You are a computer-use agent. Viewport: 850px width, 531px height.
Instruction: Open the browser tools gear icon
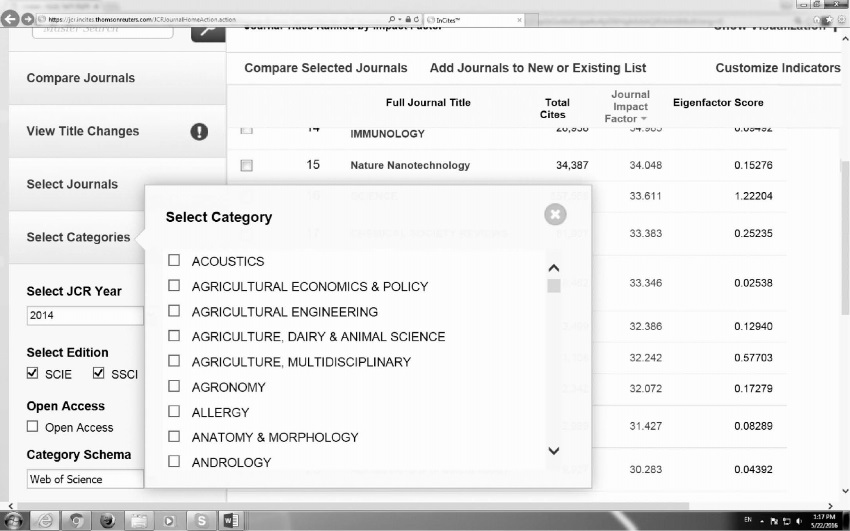[841, 20]
